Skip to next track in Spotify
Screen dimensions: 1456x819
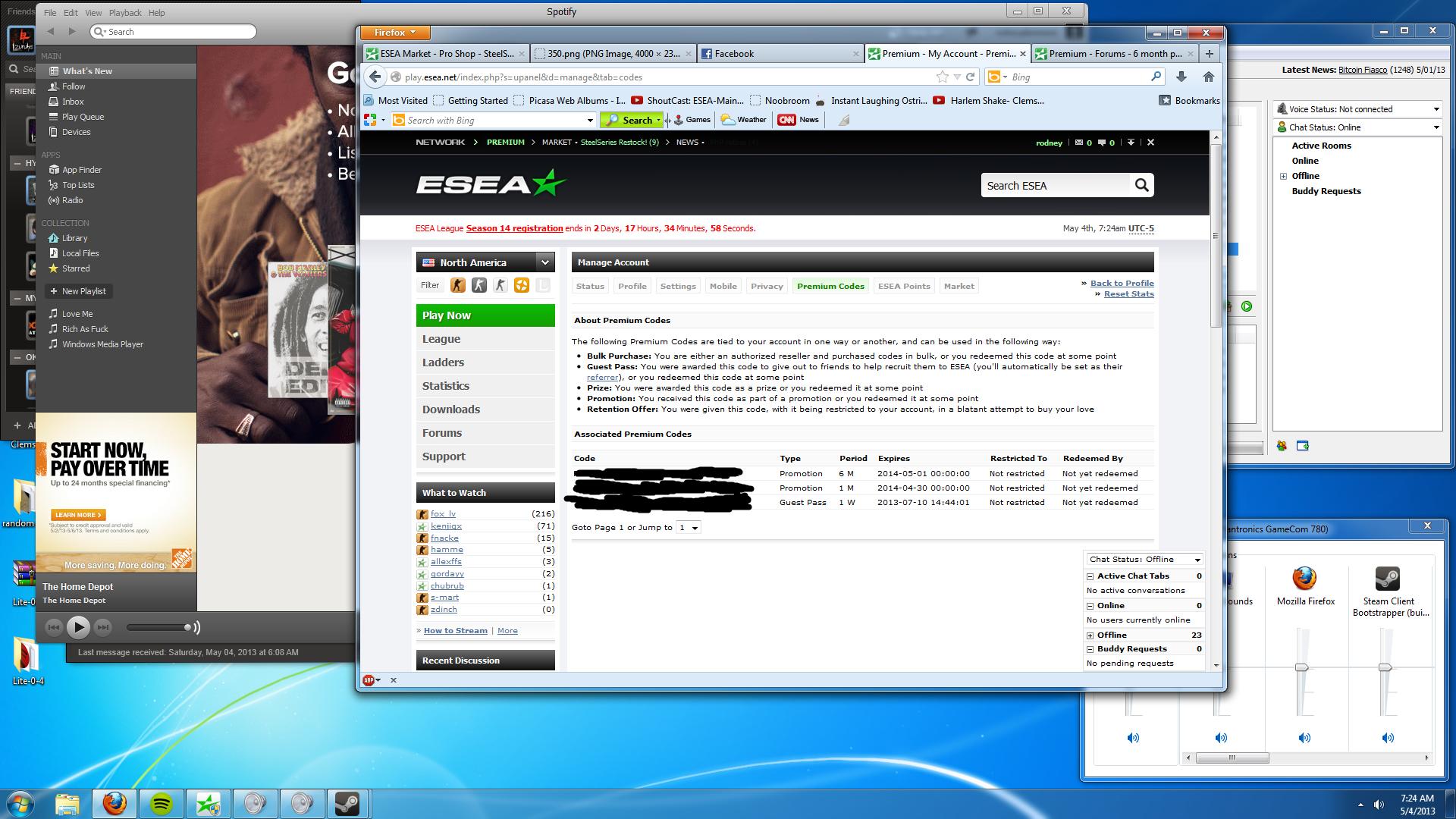[x=103, y=627]
